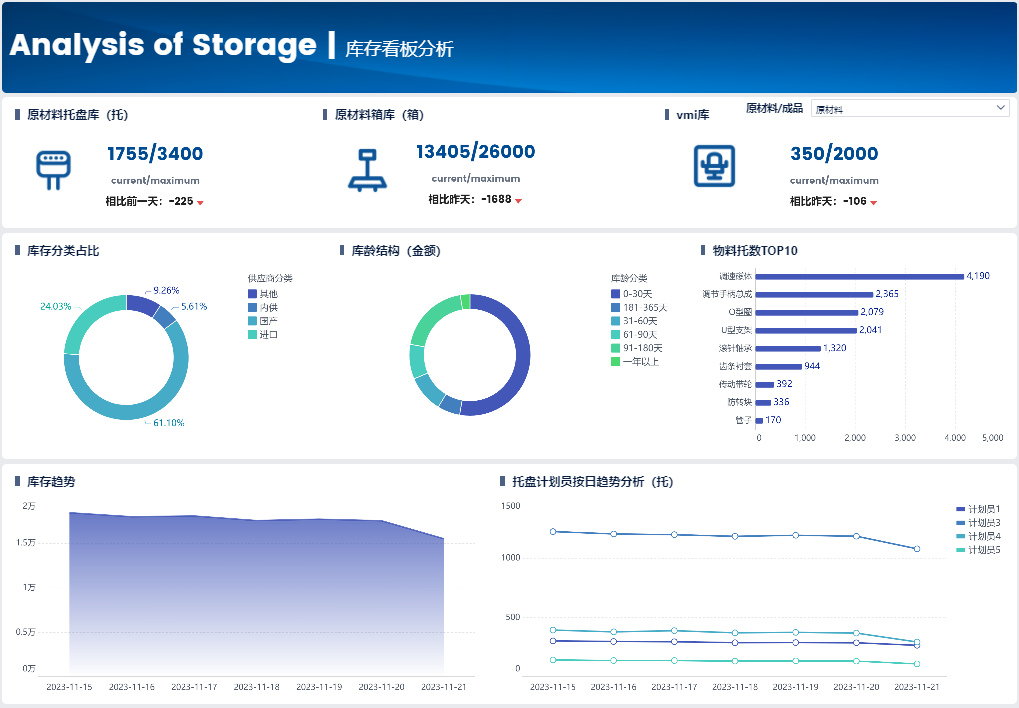Click the 1755/3400 pallet count
The width and height of the screenshot is (1019, 708).
[x=155, y=154]
